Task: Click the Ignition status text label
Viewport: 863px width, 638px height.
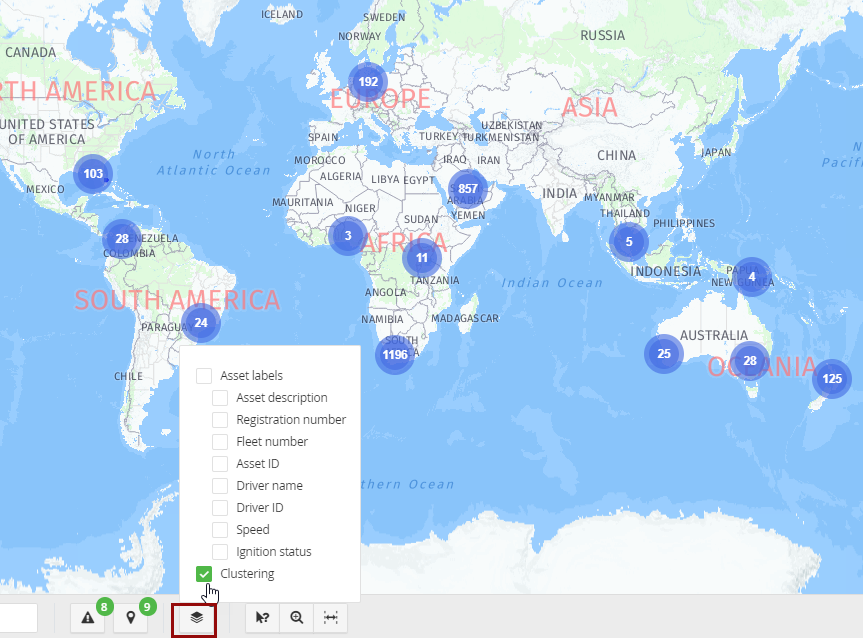Action: tap(274, 552)
